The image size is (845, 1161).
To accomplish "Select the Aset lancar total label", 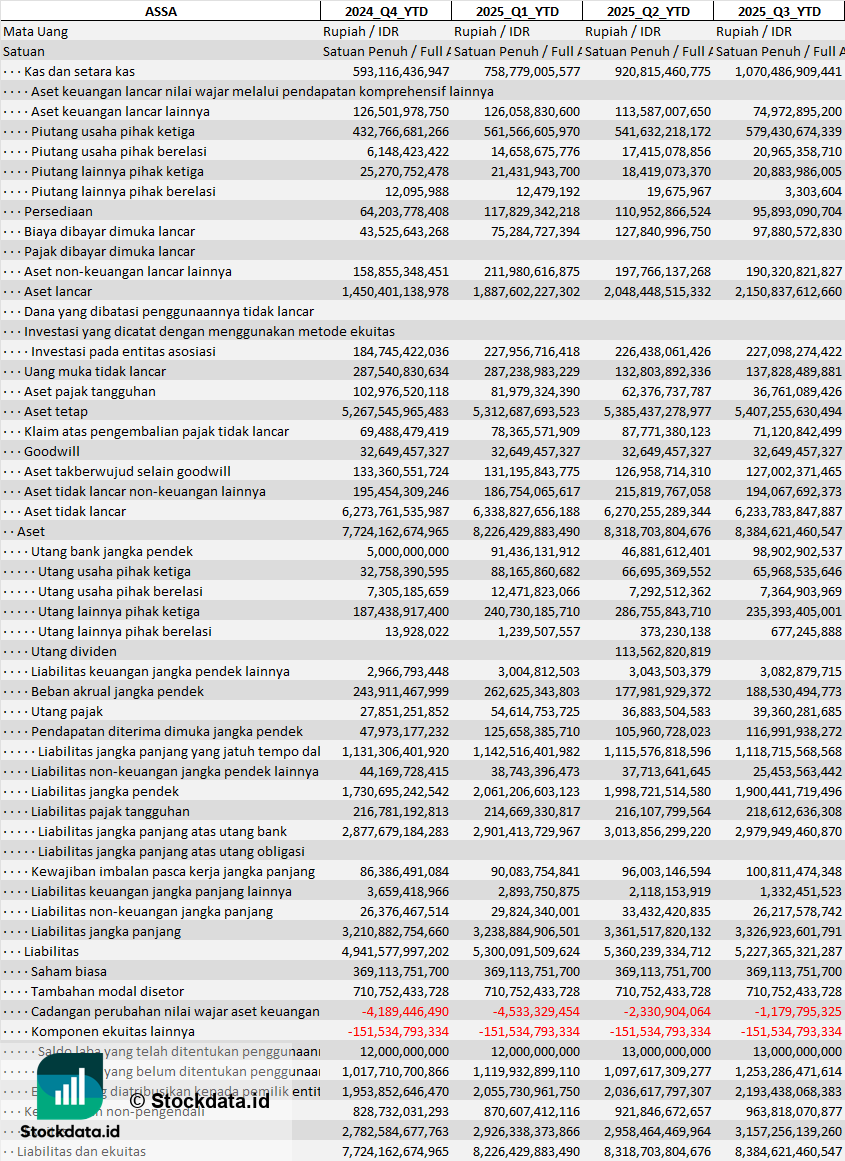I will (58, 292).
